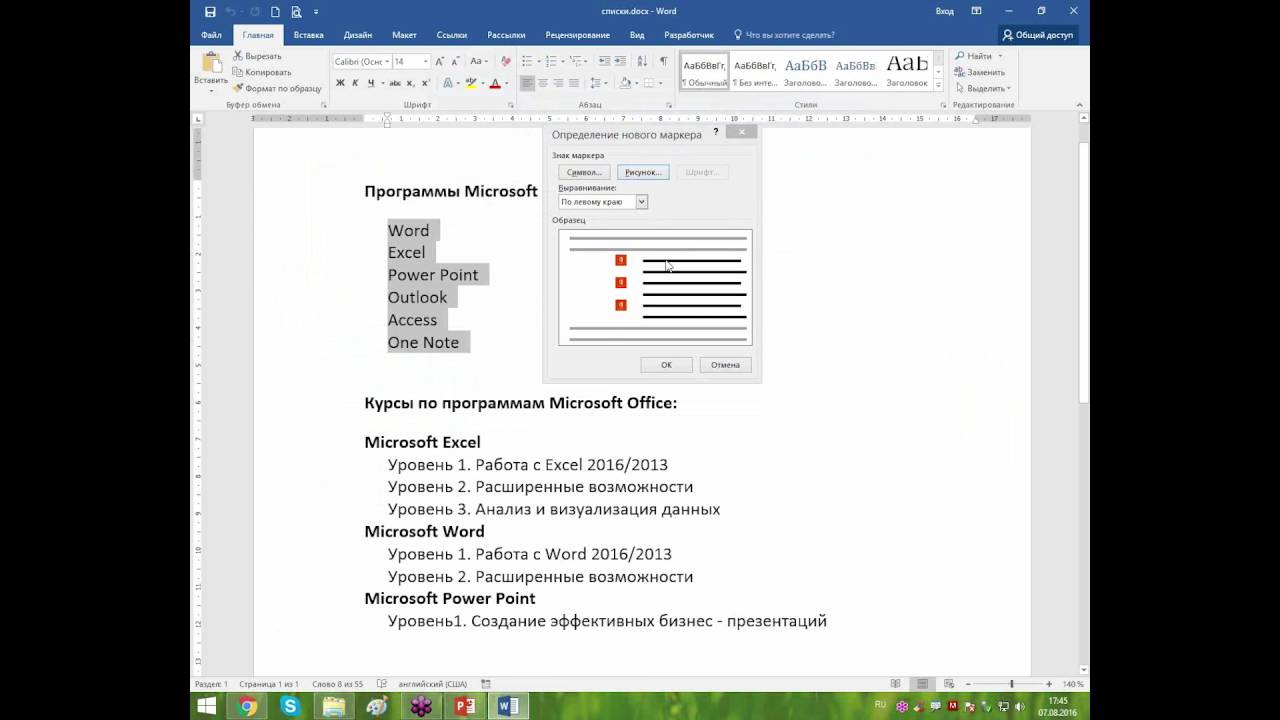
Task: Switch to the Вставка tab
Action: [309, 35]
